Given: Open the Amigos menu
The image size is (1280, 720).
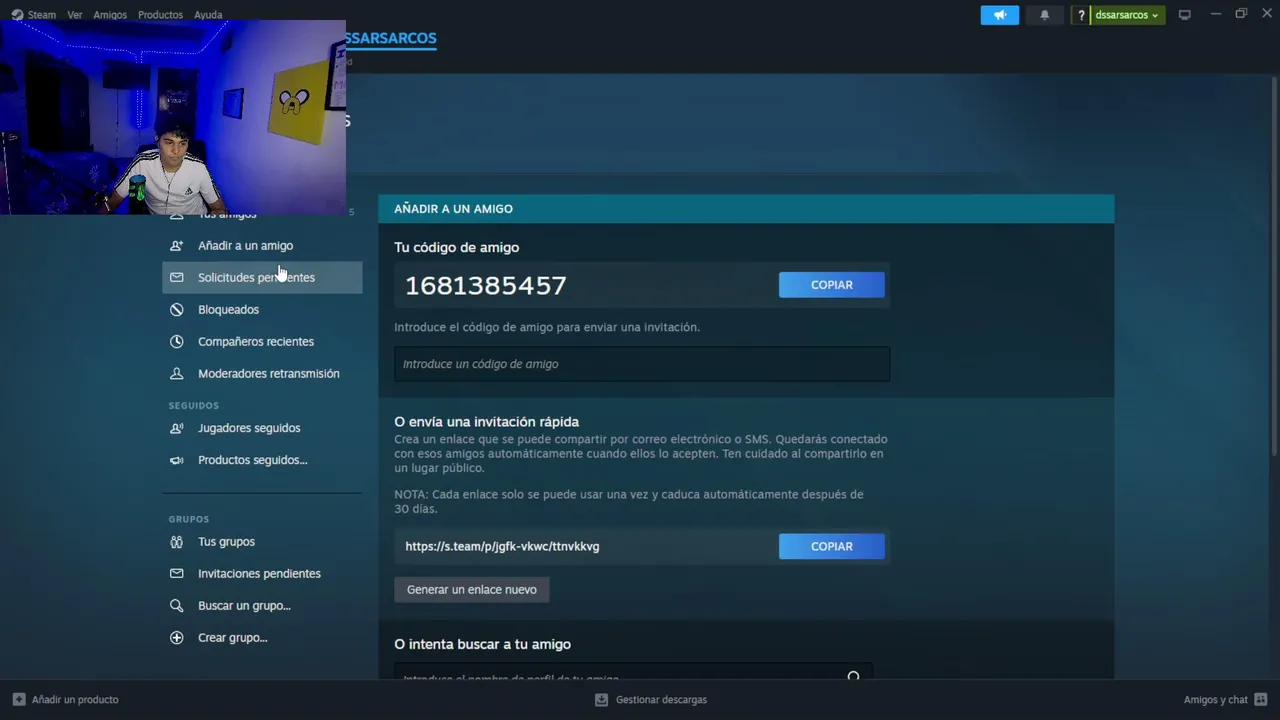Looking at the screenshot, I should click(x=110, y=15).
